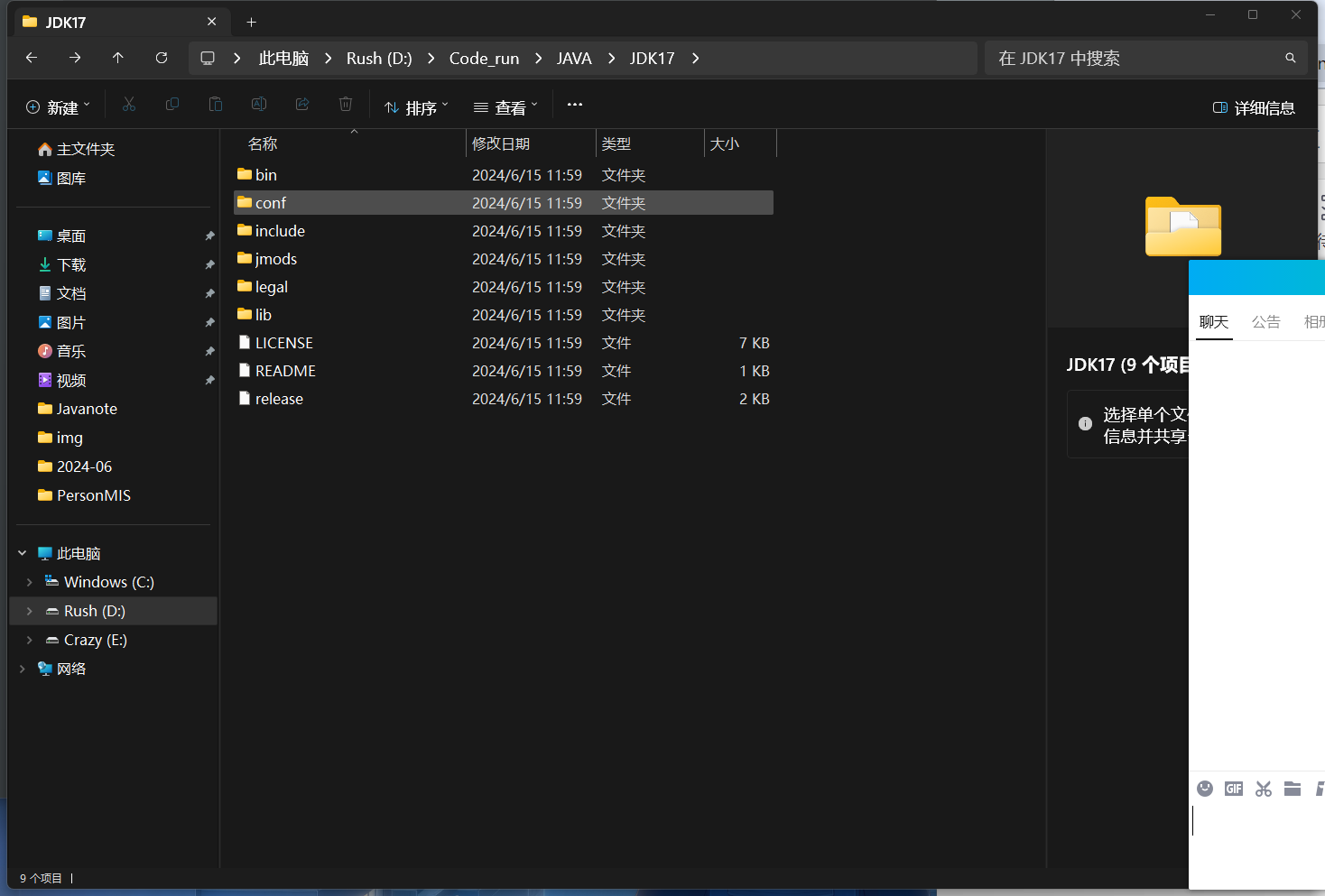Refresh the JDK17 folder view
Viewport: 1325px width, 896px height.
point(162,58)
